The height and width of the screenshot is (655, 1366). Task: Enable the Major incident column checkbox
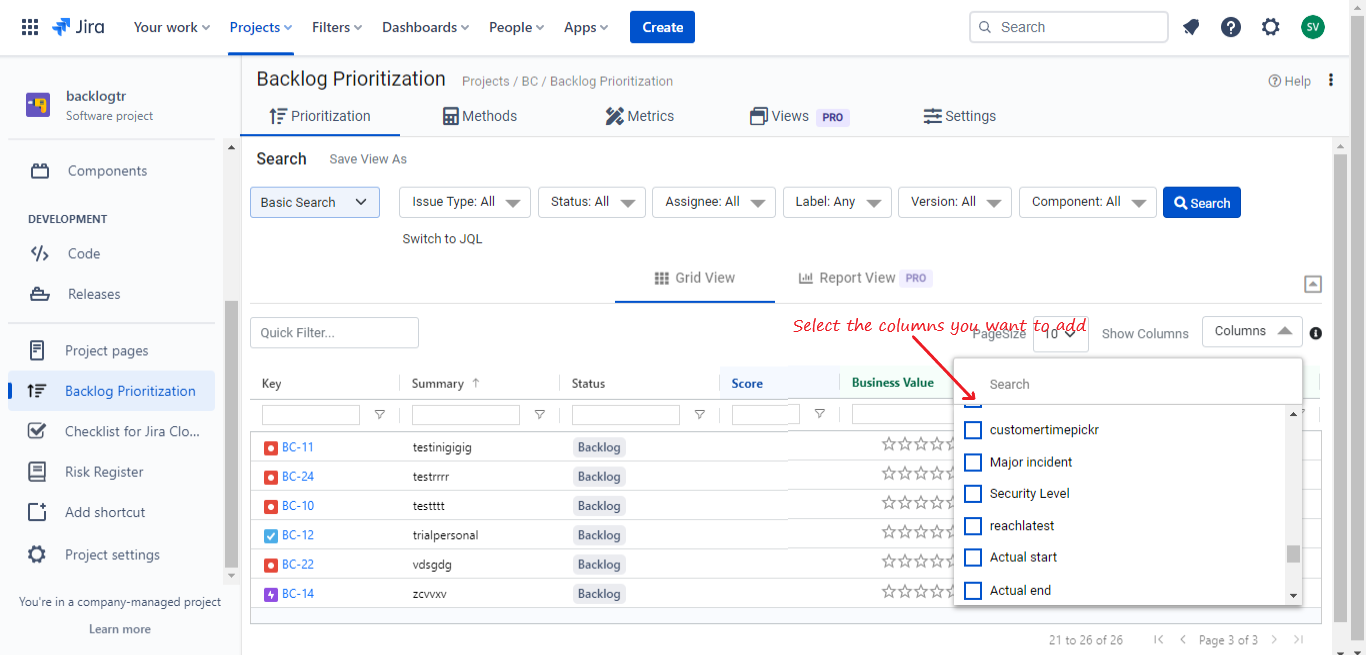click(972, 462)
